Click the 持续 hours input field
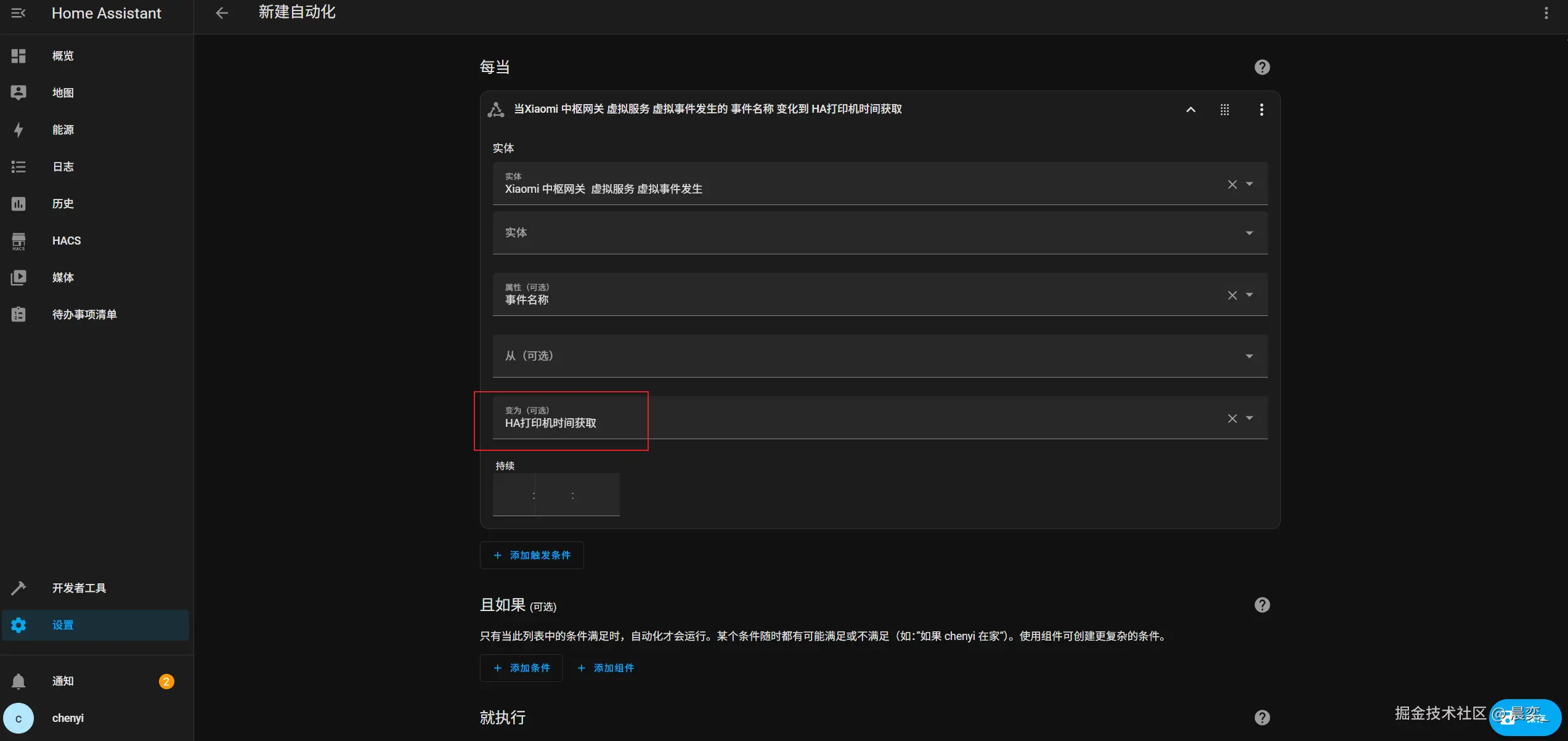Image resolution: width=1568 pixels, height=741 pixels. click(514, 495)
